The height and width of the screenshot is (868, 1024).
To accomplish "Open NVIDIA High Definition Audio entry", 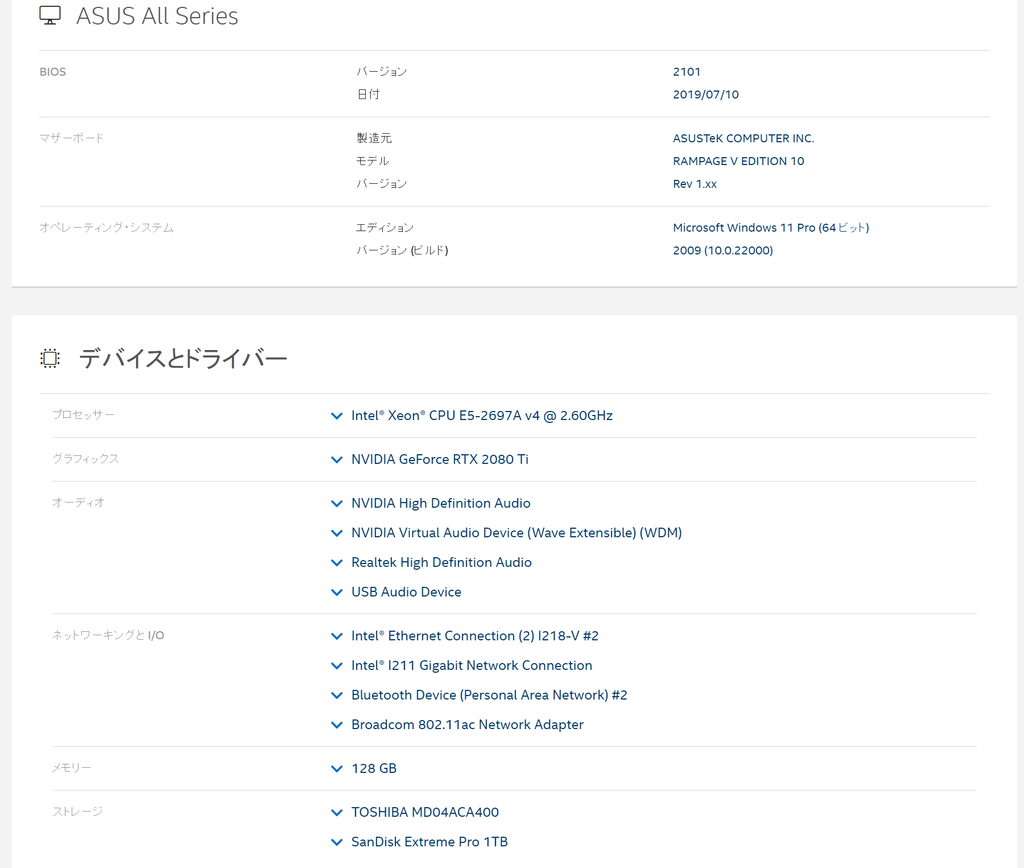I will tap(441, 503).
